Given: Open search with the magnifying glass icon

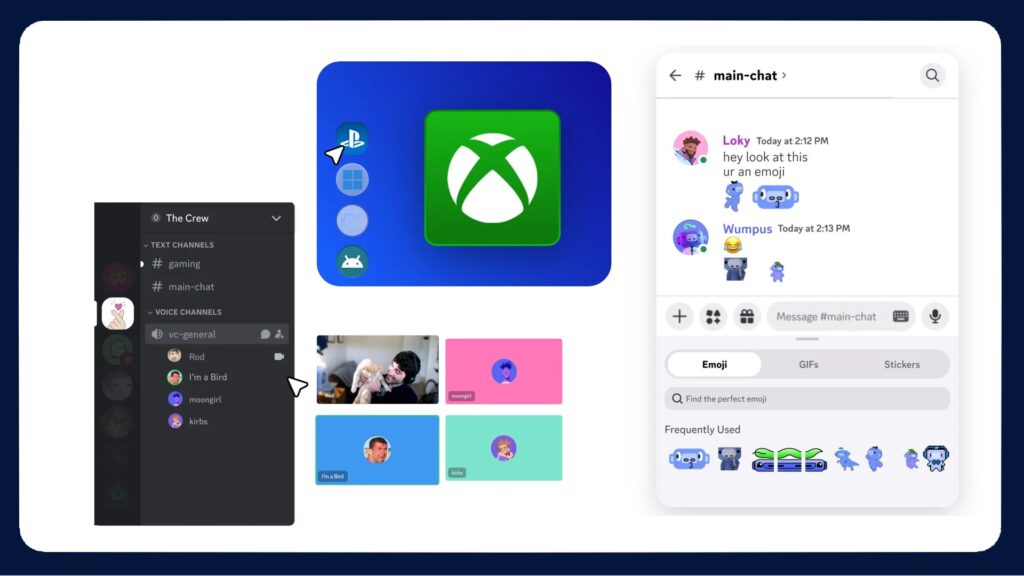Looking at the screenshot, I should [933, 76].
